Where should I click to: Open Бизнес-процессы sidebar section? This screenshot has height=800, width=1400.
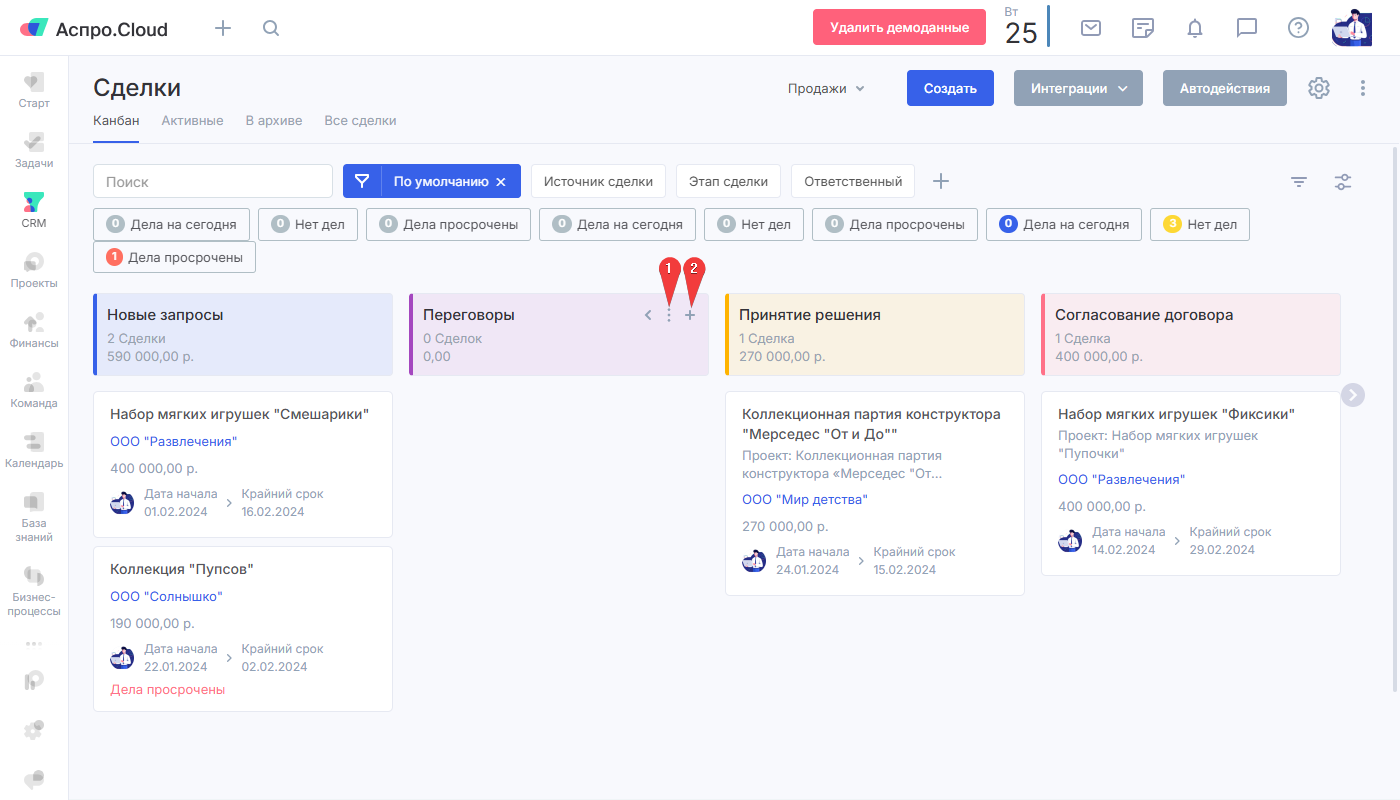pos(34,590)
